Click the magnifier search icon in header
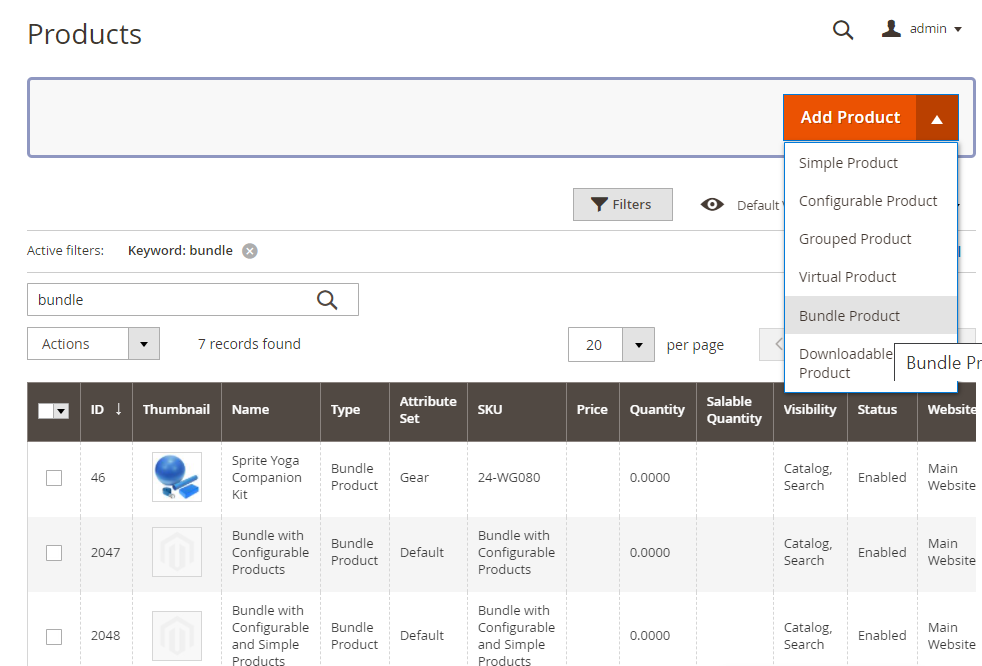The height and width of the screenshot is (666, 982). pos(843,30)
